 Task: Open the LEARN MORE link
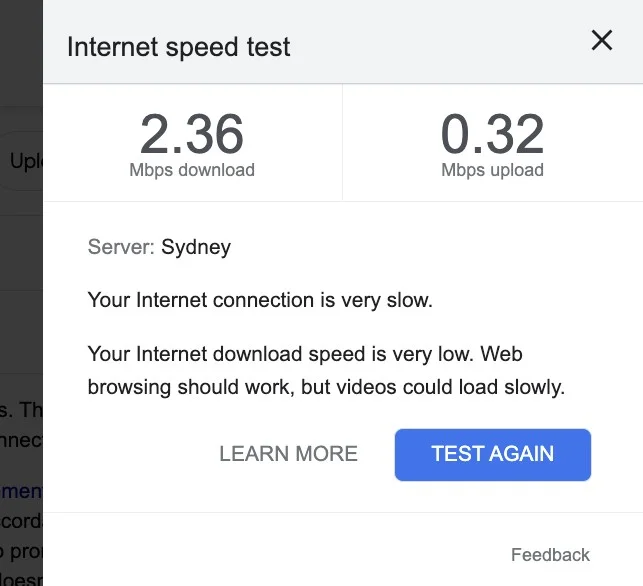point(288,454)
